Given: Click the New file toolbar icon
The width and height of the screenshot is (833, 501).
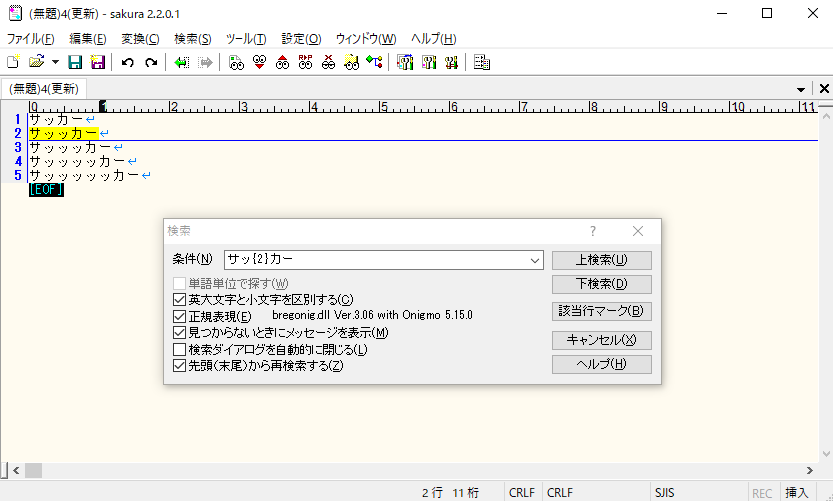Looking at the screenshot, I should (x=13, y=62).
